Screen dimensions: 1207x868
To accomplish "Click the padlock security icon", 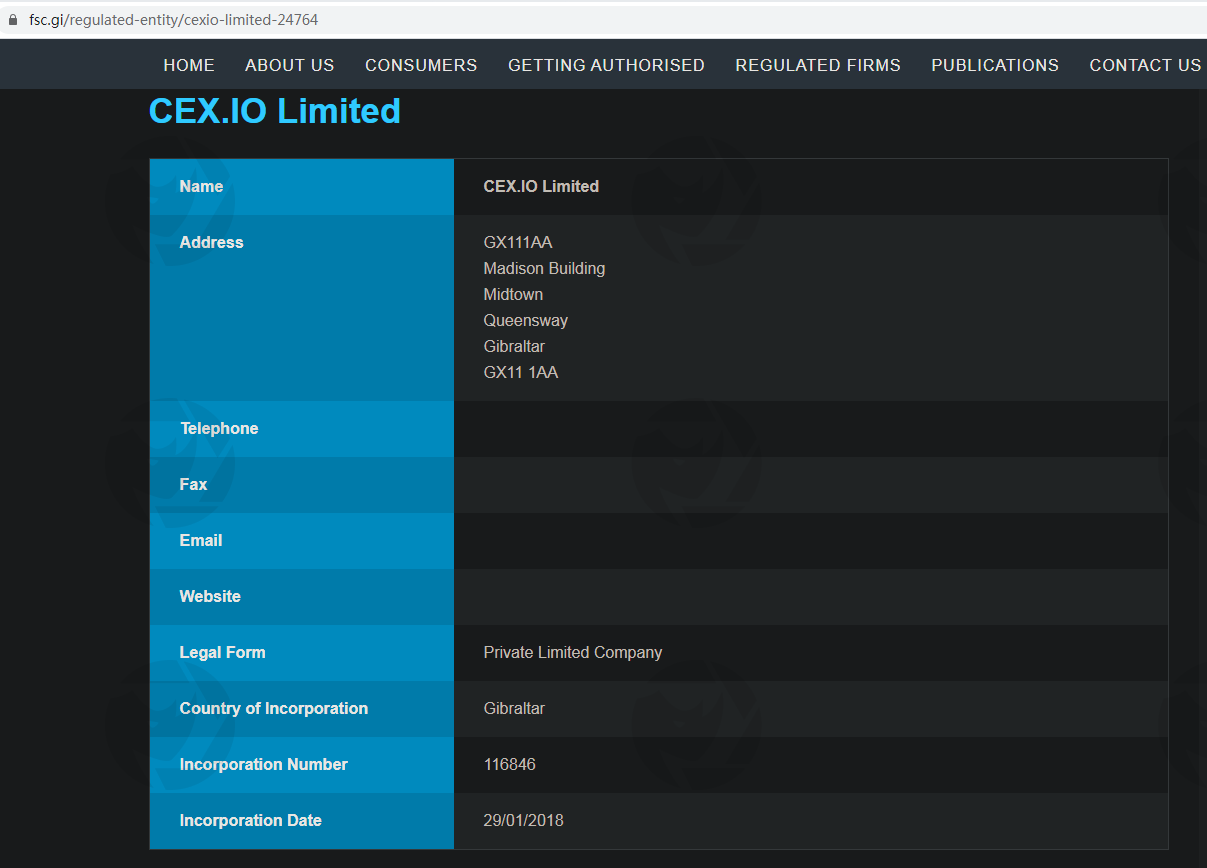I will (x=12, y=18).
